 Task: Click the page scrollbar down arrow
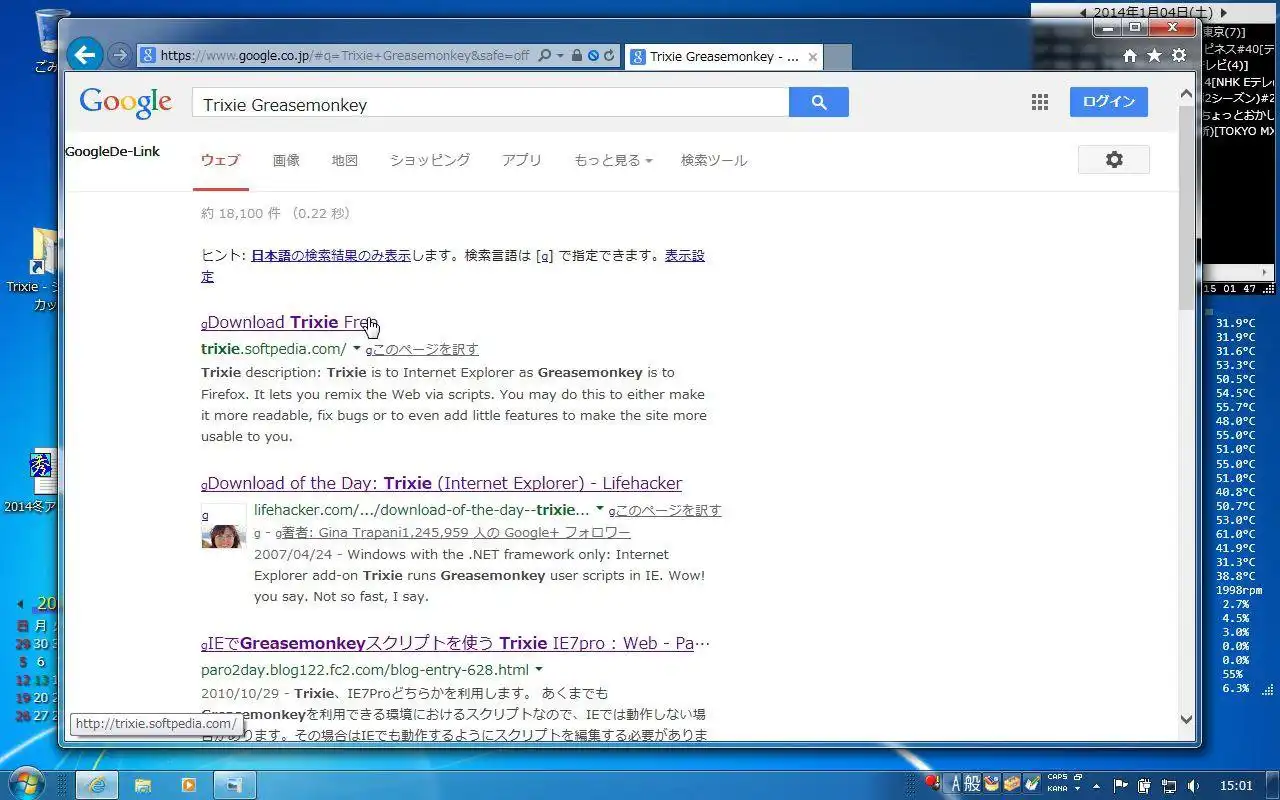[x=1186, y=718]
